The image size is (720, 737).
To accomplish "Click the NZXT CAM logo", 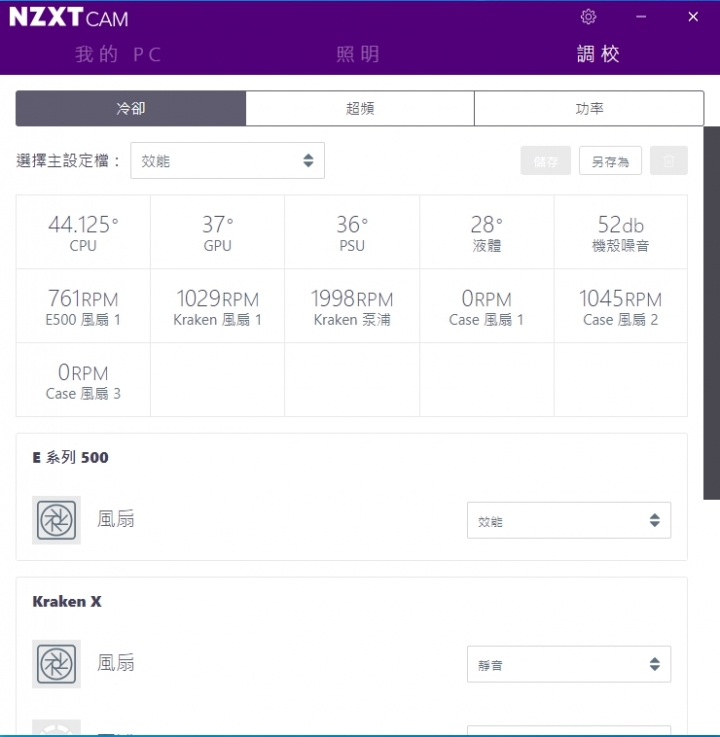I will [69, 17].
